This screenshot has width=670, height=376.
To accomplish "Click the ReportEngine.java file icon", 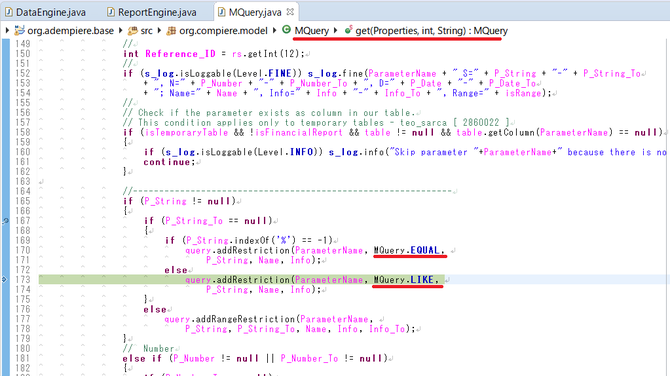I will point(111,12).
